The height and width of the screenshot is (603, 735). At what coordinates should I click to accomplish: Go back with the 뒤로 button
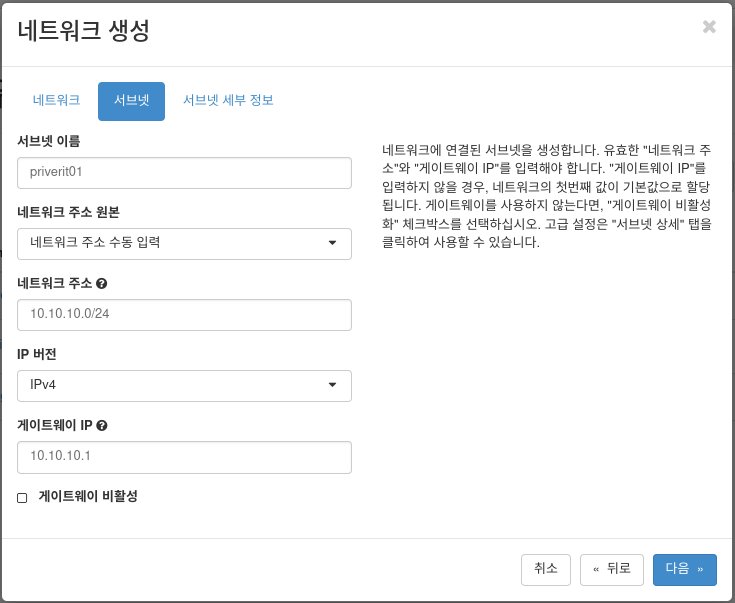[612, 570]
